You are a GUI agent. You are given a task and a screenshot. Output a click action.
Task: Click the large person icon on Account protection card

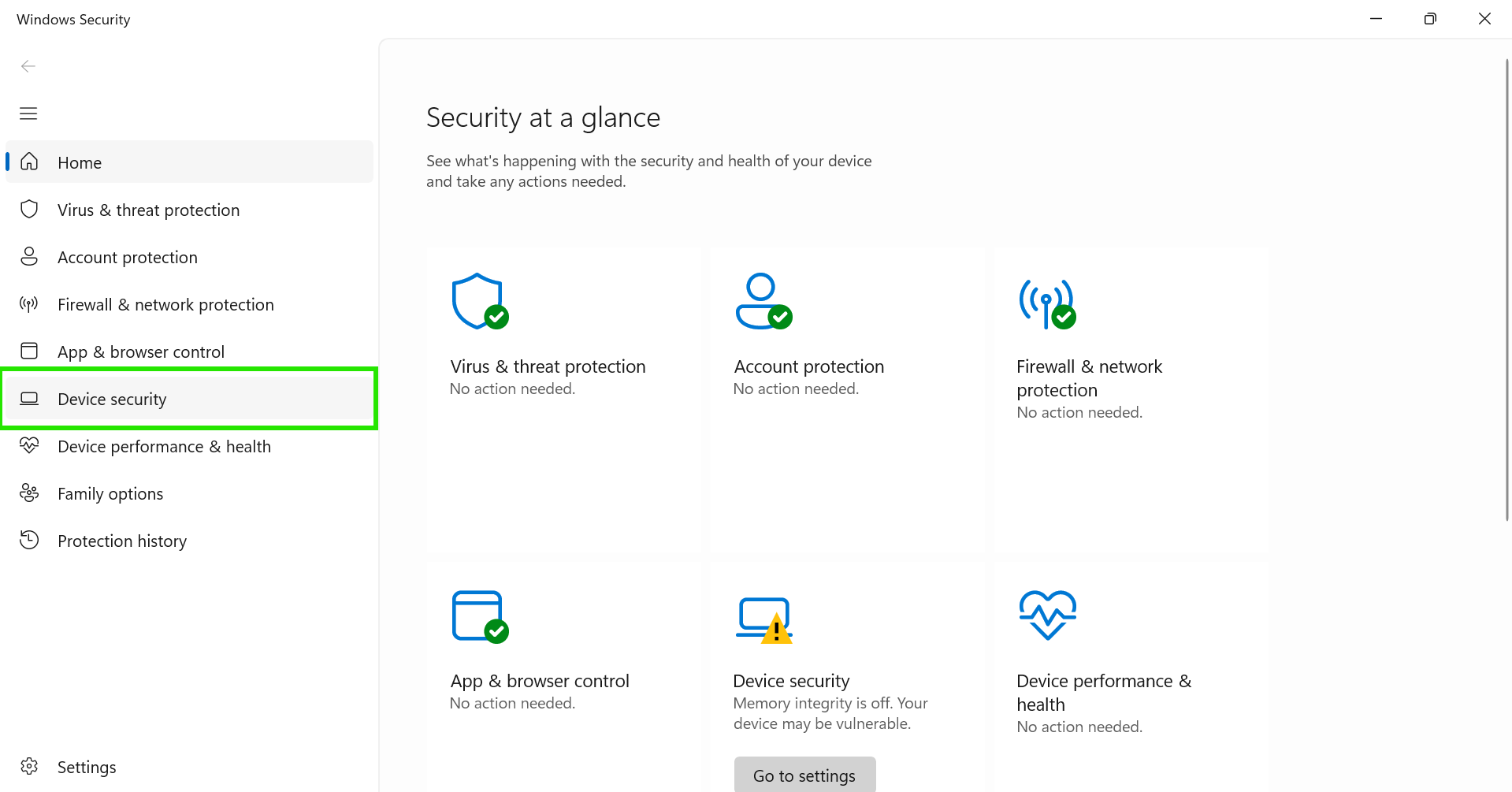[763, 301]
